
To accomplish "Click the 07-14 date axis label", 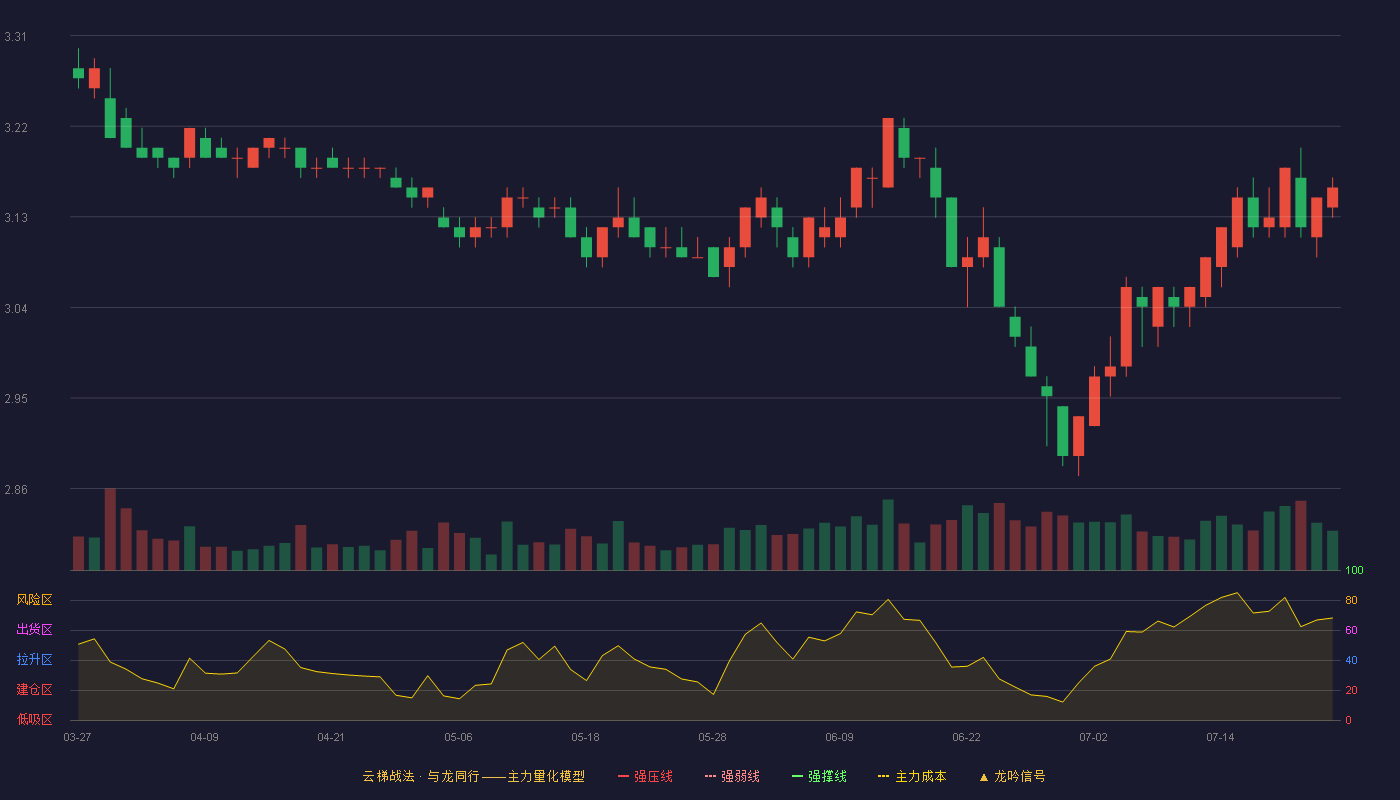I will (1220, 737).
